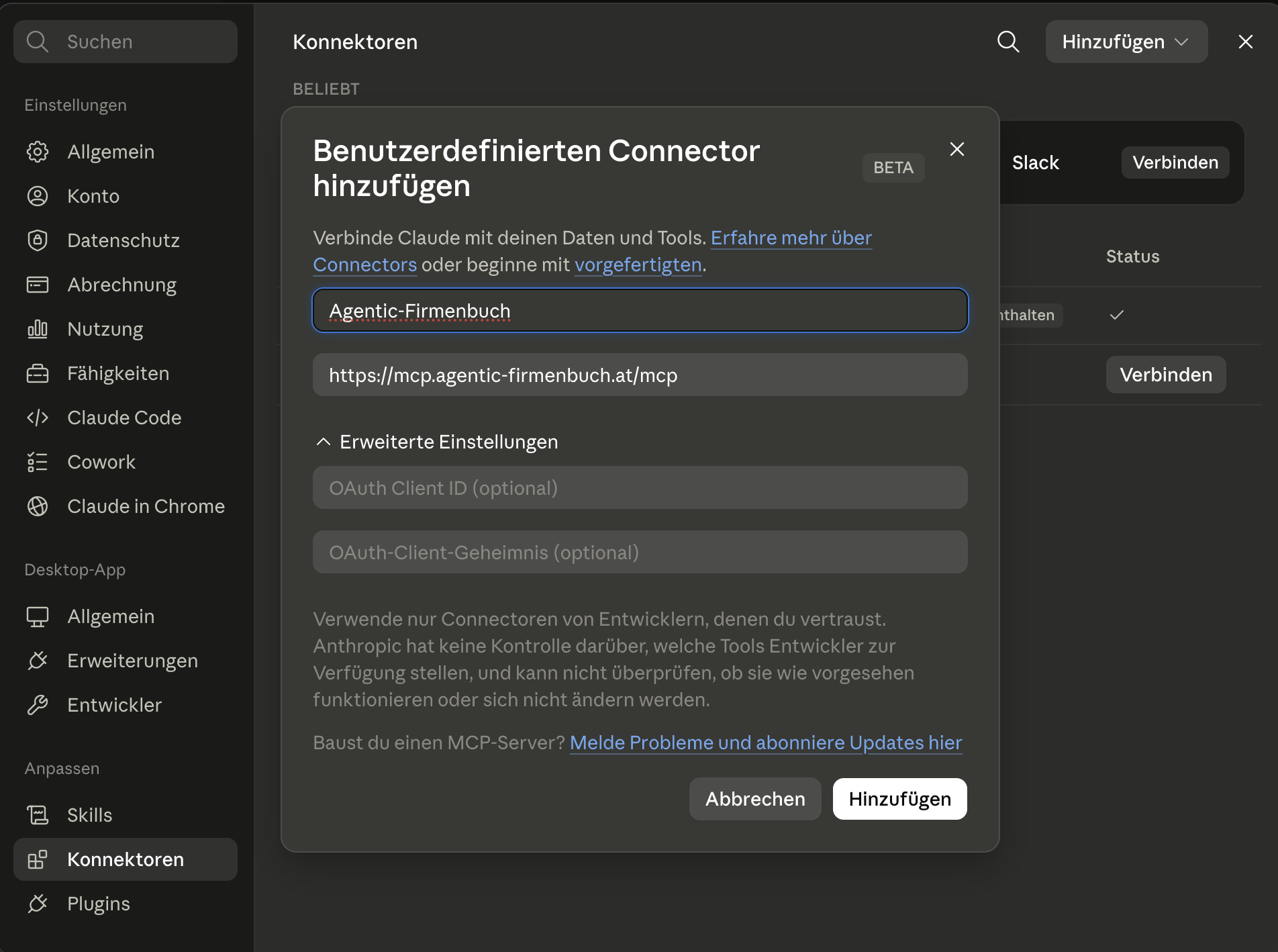Click the status checkmark icon

click(1117, 315)
